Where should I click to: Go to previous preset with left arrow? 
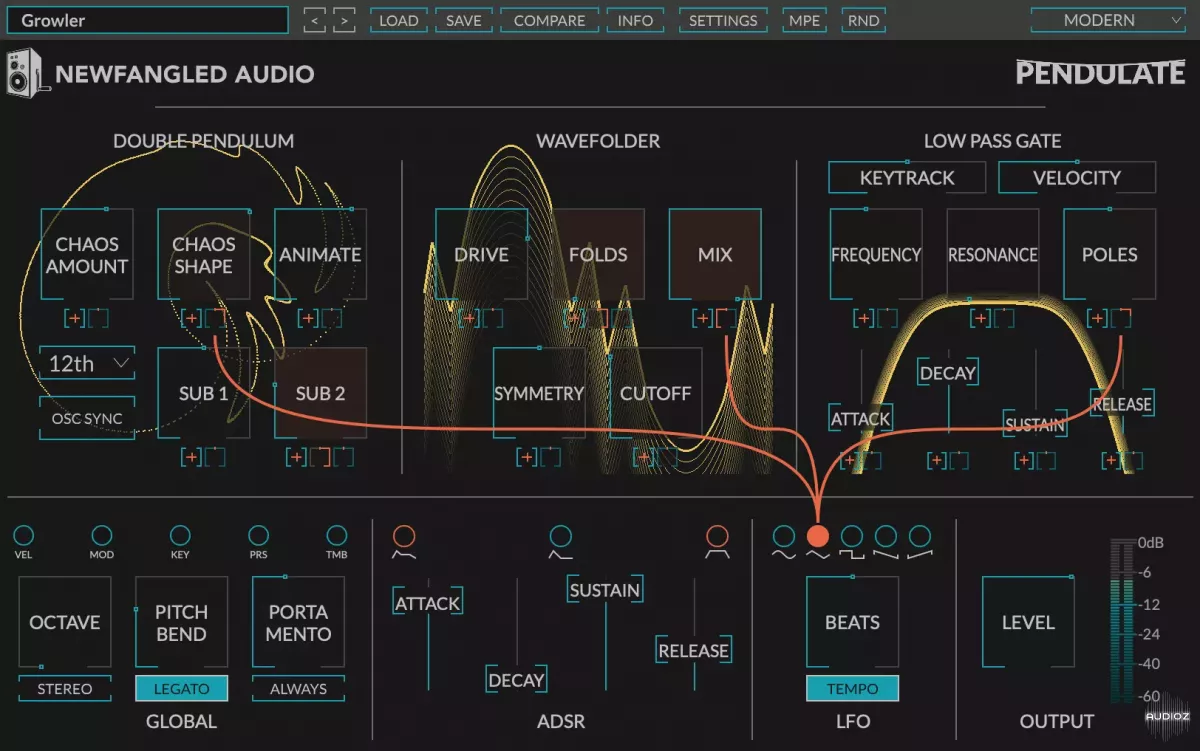(x=315, y=20)
